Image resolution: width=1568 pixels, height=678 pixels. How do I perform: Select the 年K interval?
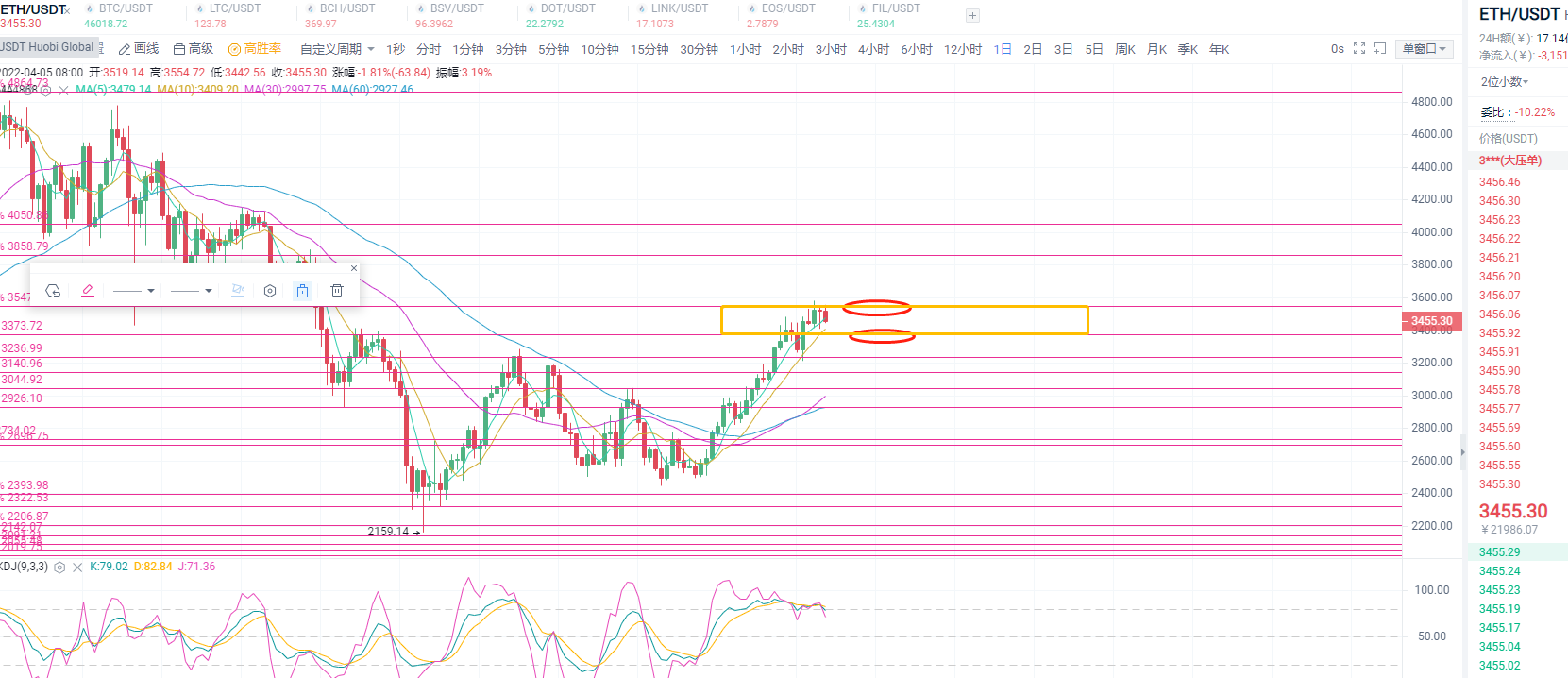[x=1220, y=49]
